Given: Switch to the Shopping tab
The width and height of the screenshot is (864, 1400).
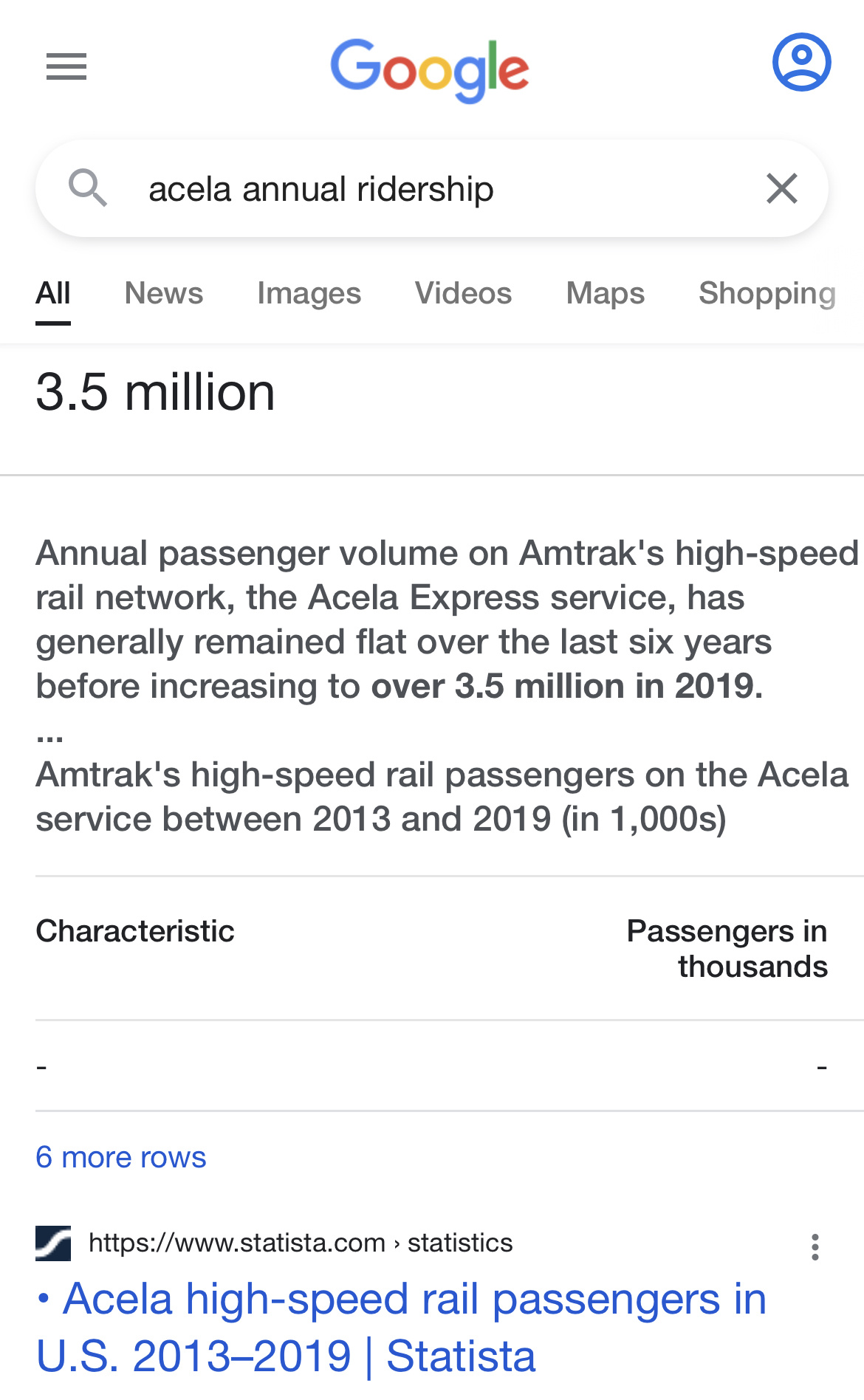Looking at the screenshot, I should coord(768,293).
